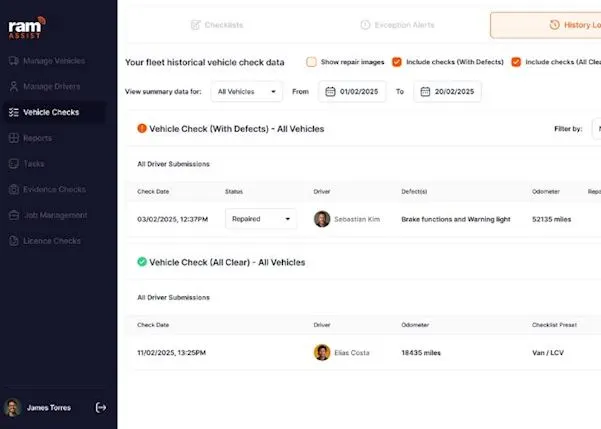Uncheck Include checks (All Clear)
The image size is (601, 429).
(516, 62)
